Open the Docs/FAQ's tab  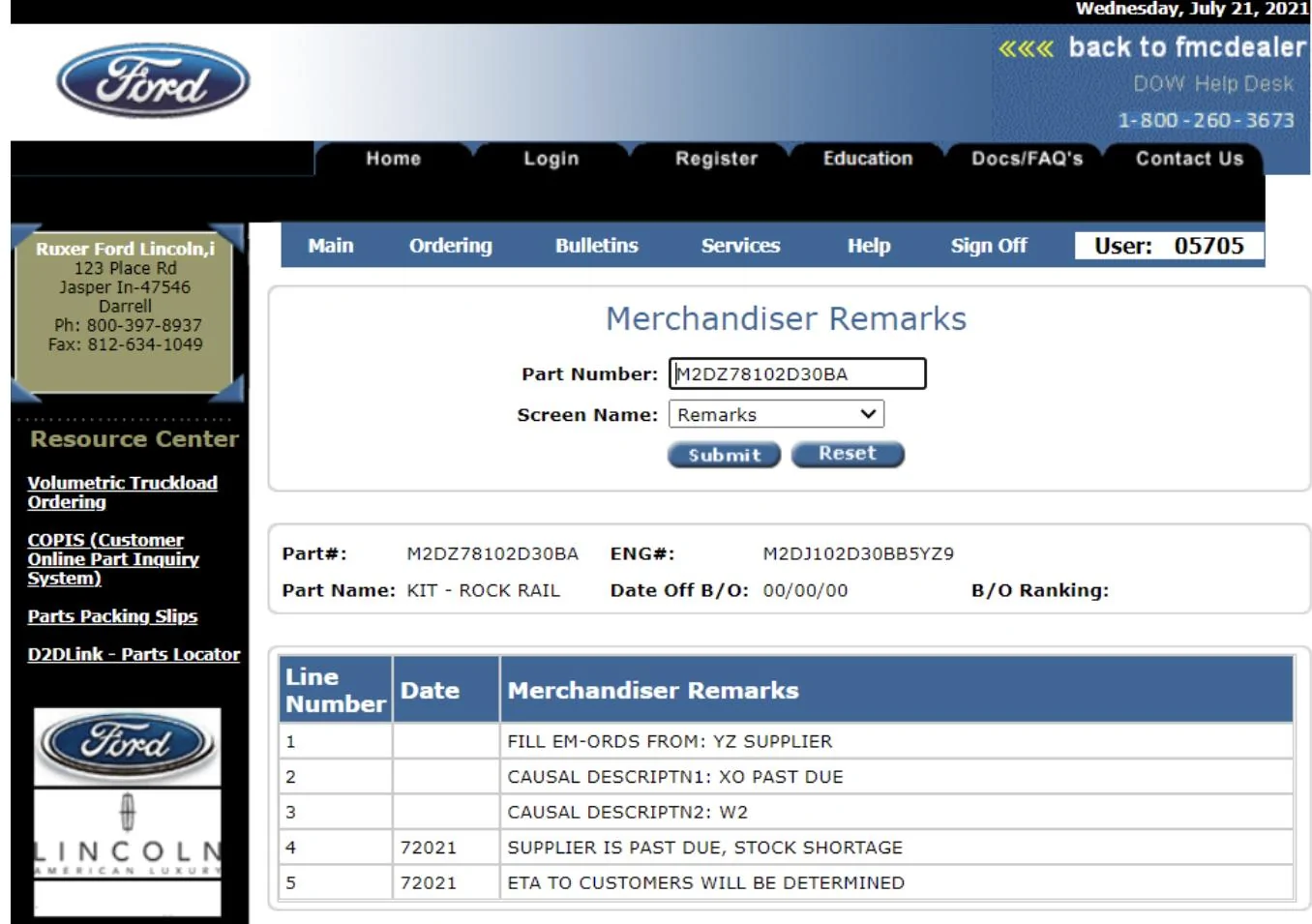[x=1028, y=159]
